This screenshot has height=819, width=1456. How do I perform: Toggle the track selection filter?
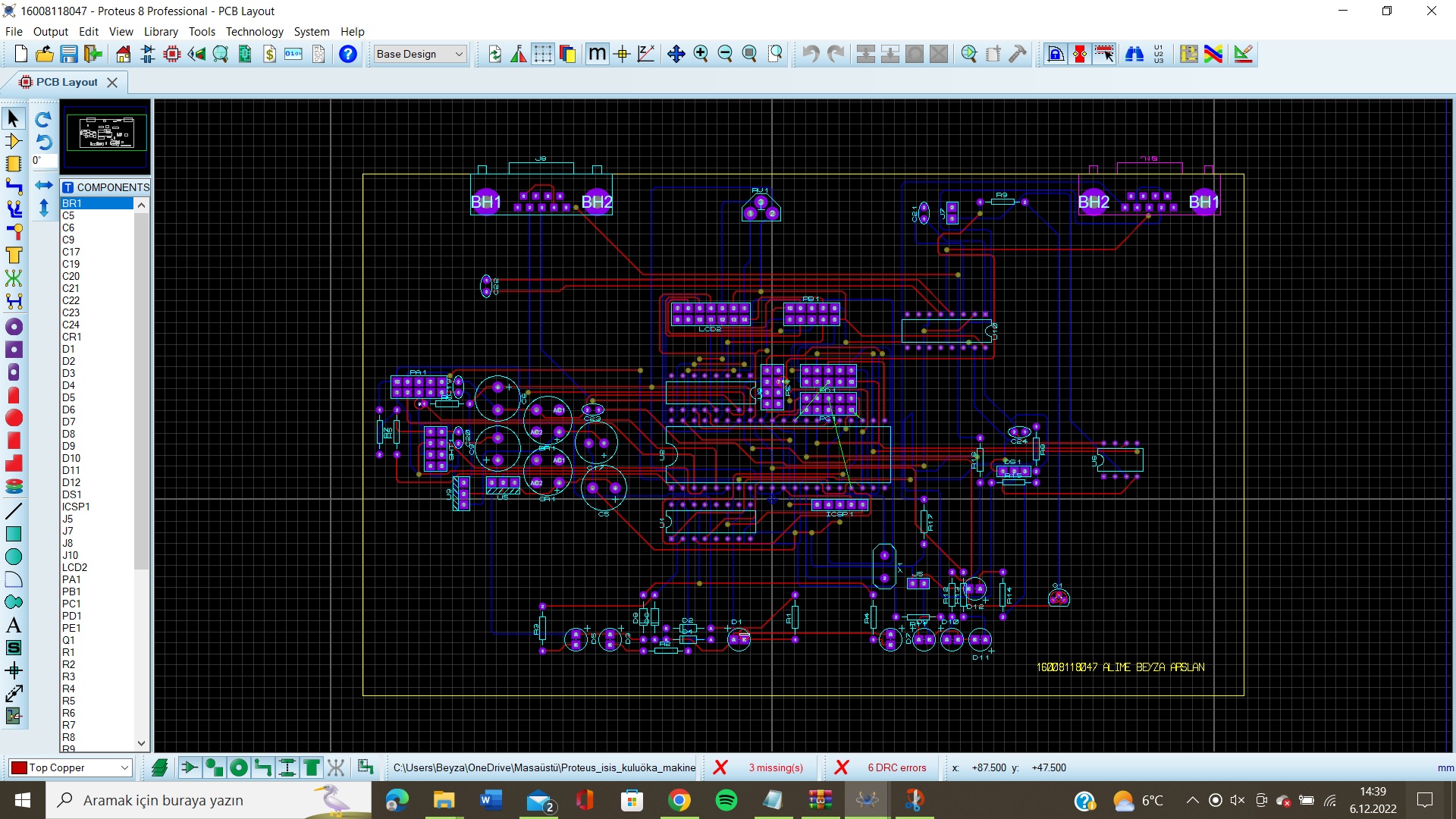(x=262, y=768)
